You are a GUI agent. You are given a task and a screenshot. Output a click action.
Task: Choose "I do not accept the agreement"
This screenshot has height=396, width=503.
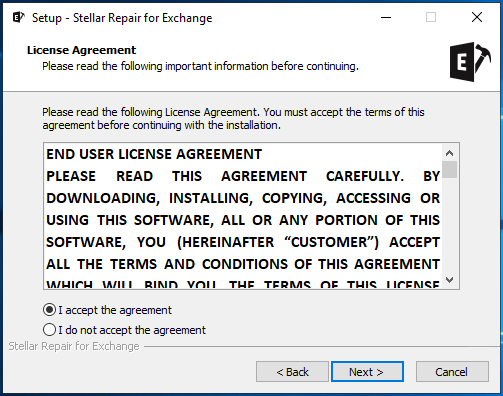pyautogui.click(x=49, y=330)
